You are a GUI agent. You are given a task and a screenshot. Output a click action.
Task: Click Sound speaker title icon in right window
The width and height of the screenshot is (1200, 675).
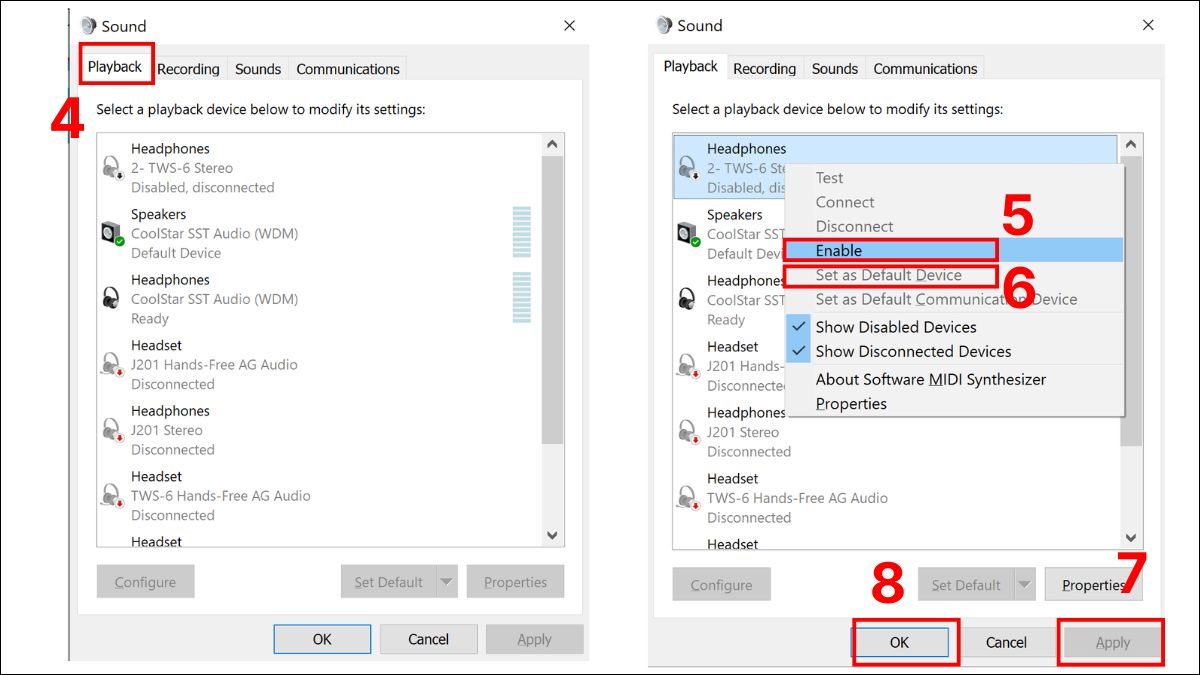click(665, 25)
